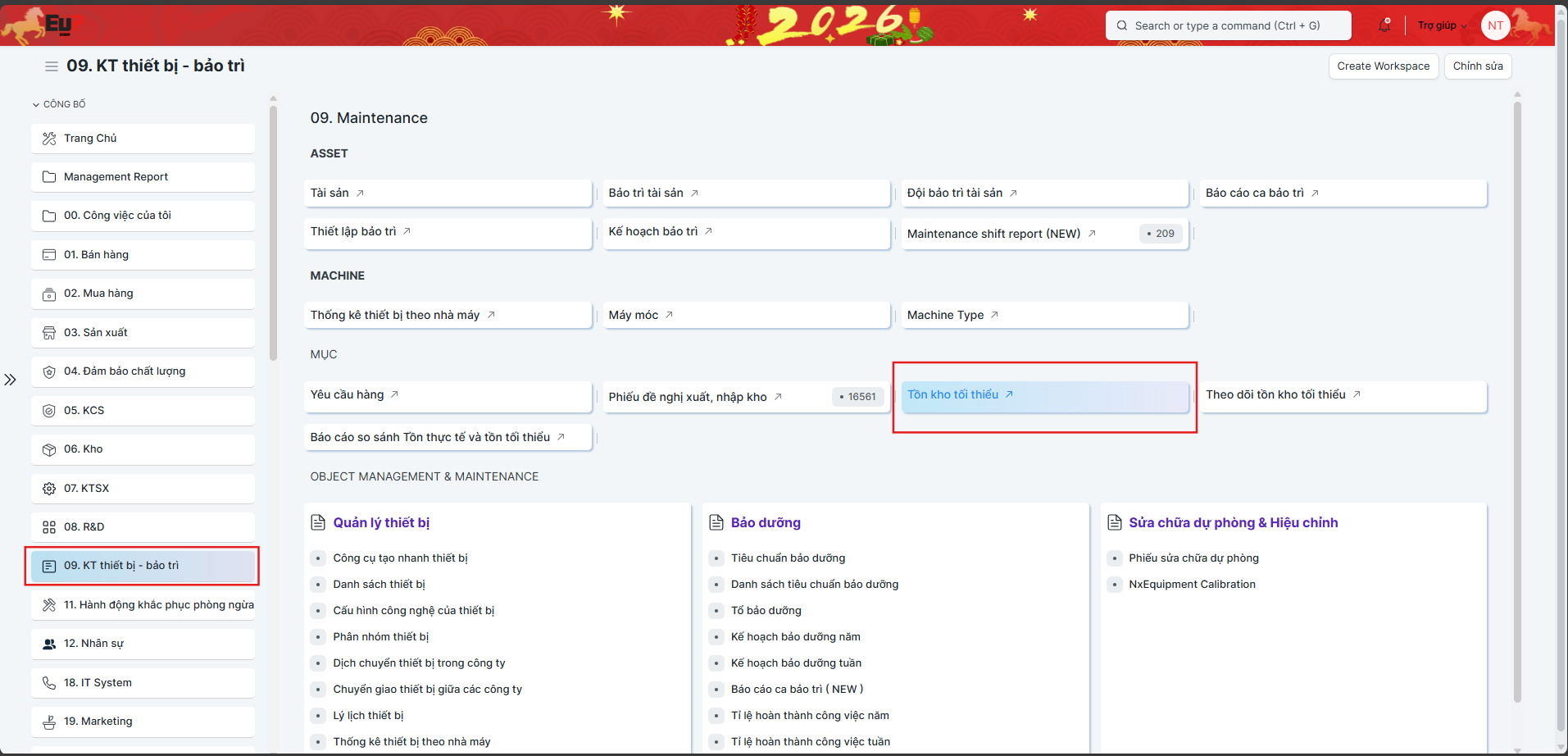Image resolution: width=1568 pixels, height=756 pixels.
Task: Open the Trợ giúp help dropdown
Action: point(1442,25)
